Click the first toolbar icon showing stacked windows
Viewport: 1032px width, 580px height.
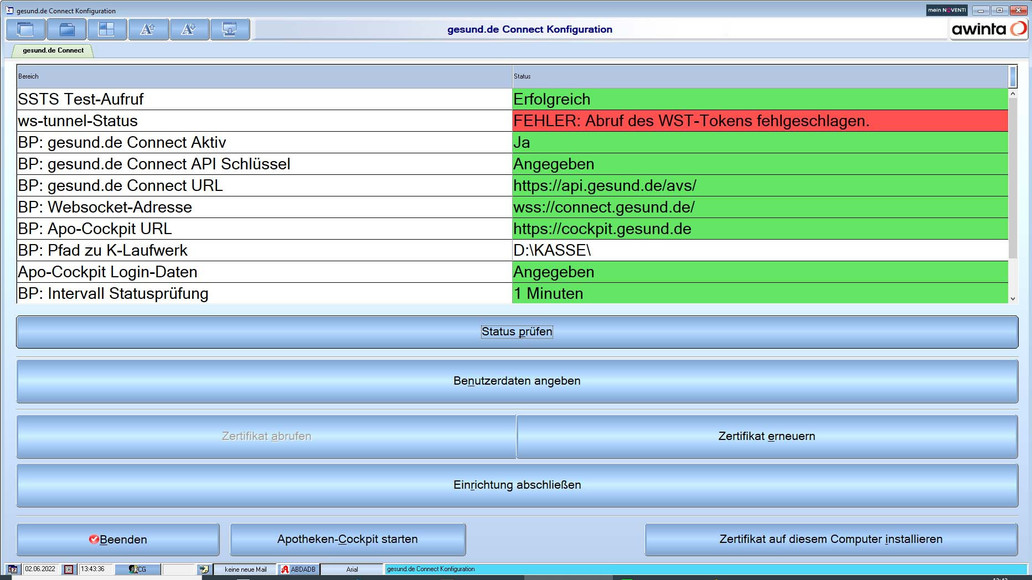tap(26, 30)
